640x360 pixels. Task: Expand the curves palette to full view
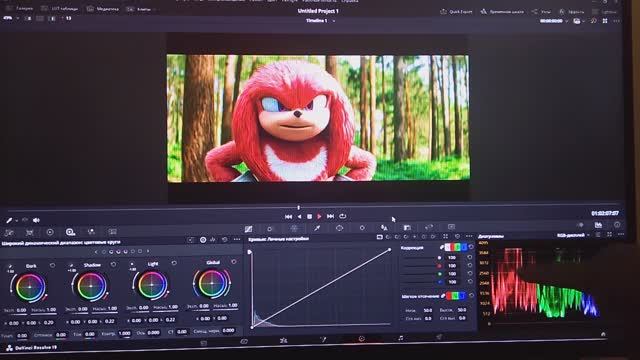[x=445, y=236]
